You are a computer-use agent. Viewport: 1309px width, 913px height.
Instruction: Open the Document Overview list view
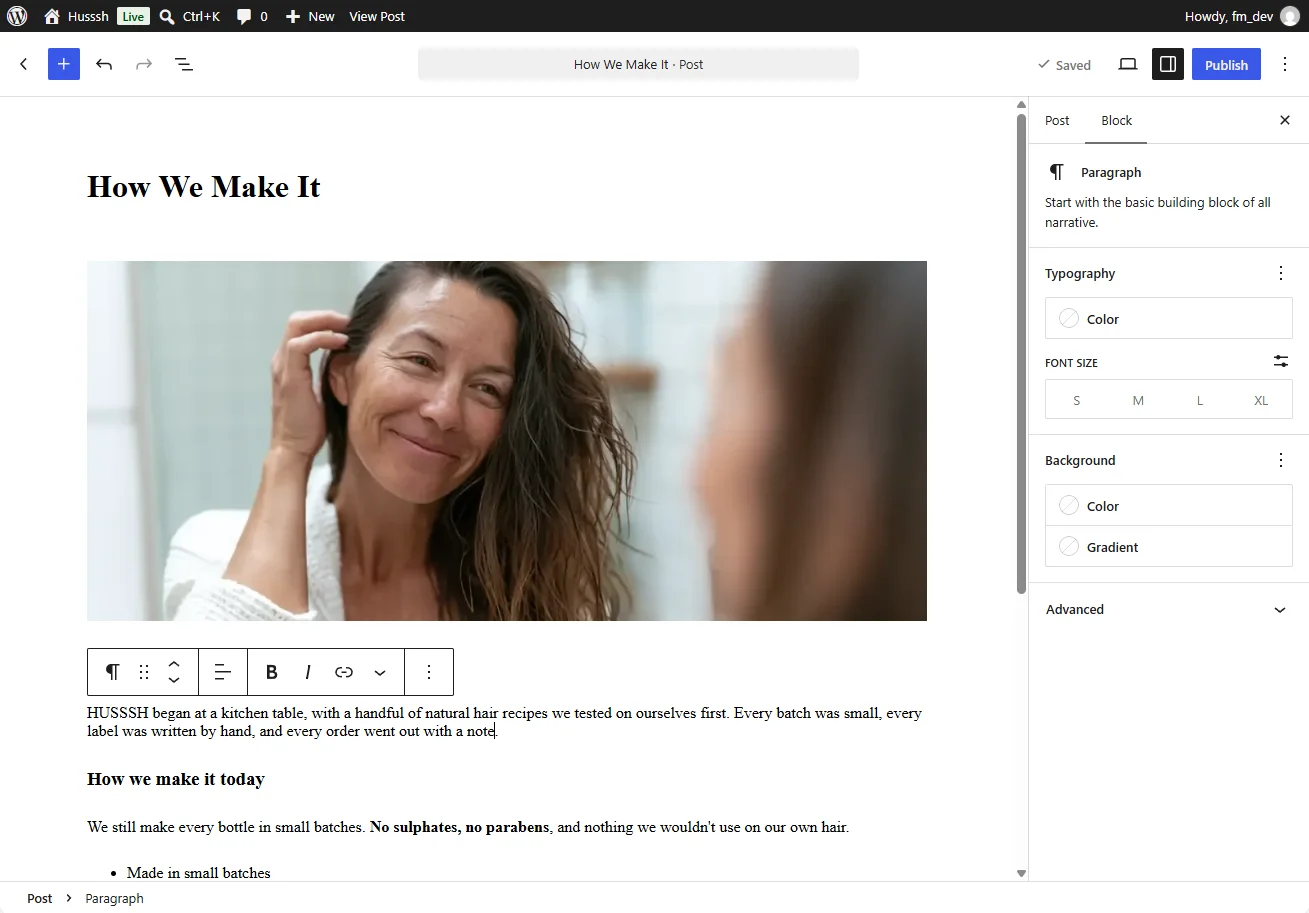click(184, 64)
